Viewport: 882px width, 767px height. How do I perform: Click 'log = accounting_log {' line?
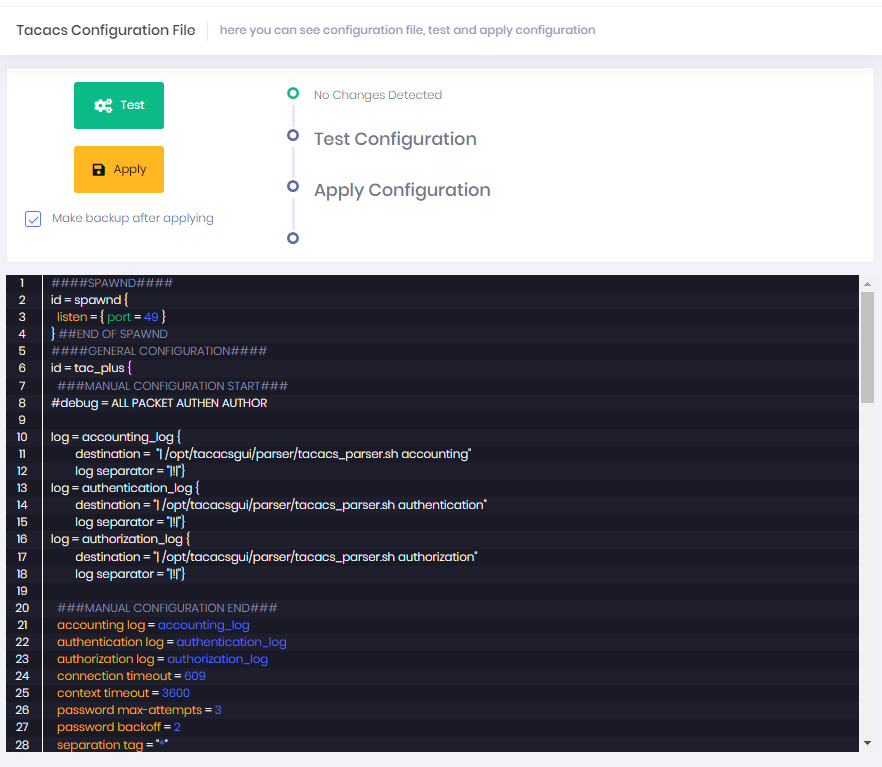tap(116, 437)
